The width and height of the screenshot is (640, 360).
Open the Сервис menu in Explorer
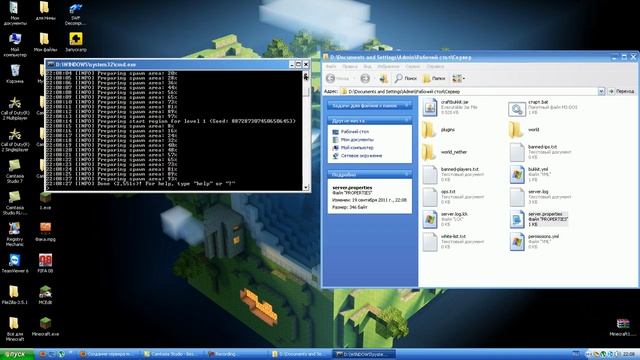(413, 66)
